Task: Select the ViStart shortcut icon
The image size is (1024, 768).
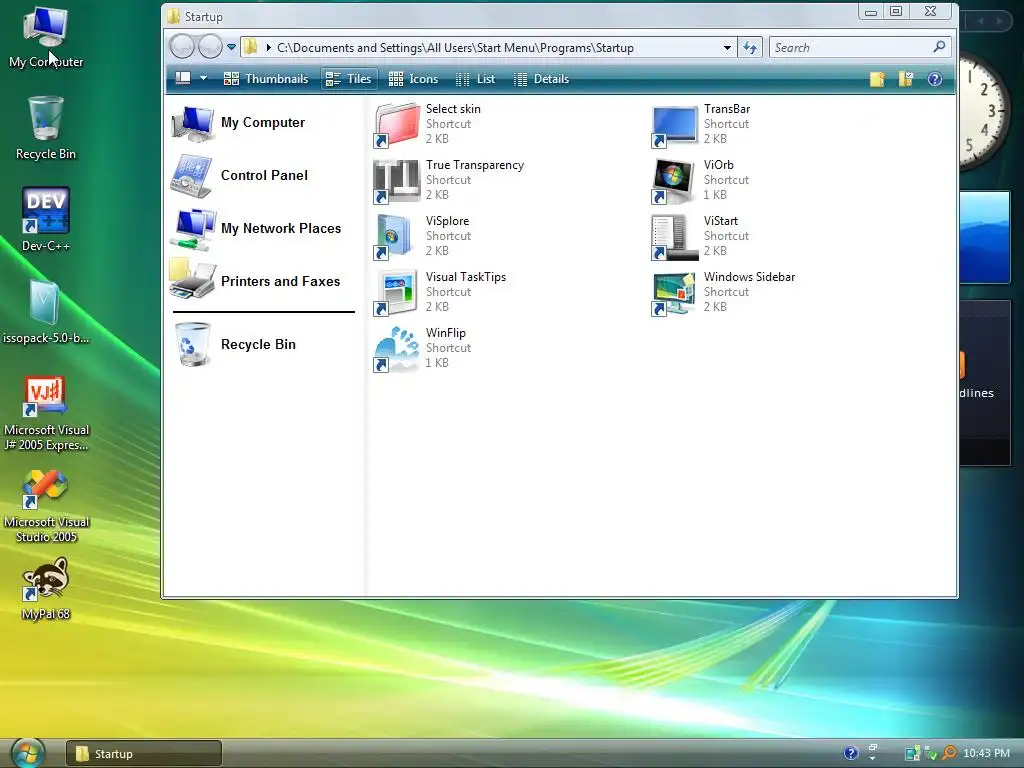Action: (673, 237)
